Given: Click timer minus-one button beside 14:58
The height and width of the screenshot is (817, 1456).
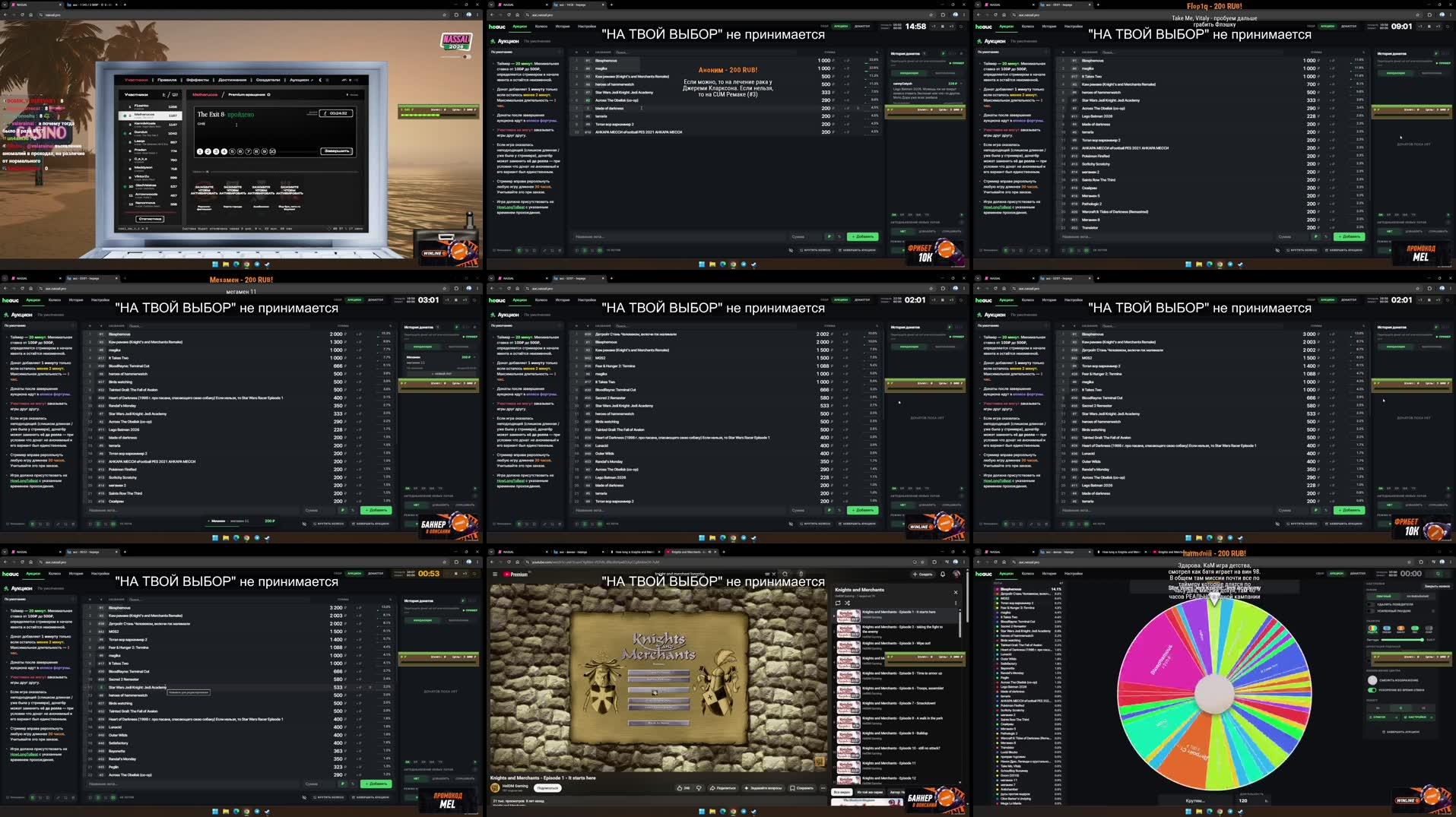Looking at the screenshot, I should tap(934, 27).
